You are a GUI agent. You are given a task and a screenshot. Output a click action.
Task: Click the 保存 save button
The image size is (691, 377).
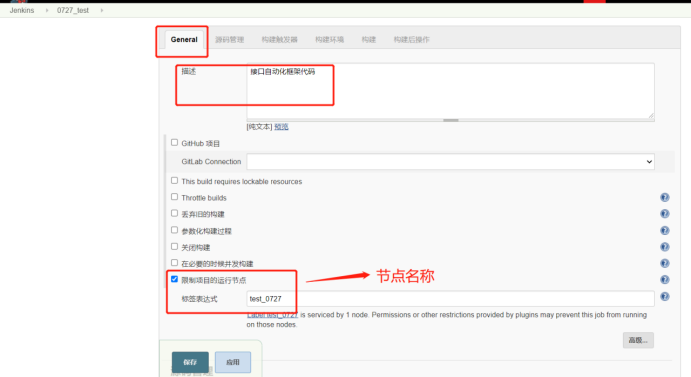tap(190, 362)
